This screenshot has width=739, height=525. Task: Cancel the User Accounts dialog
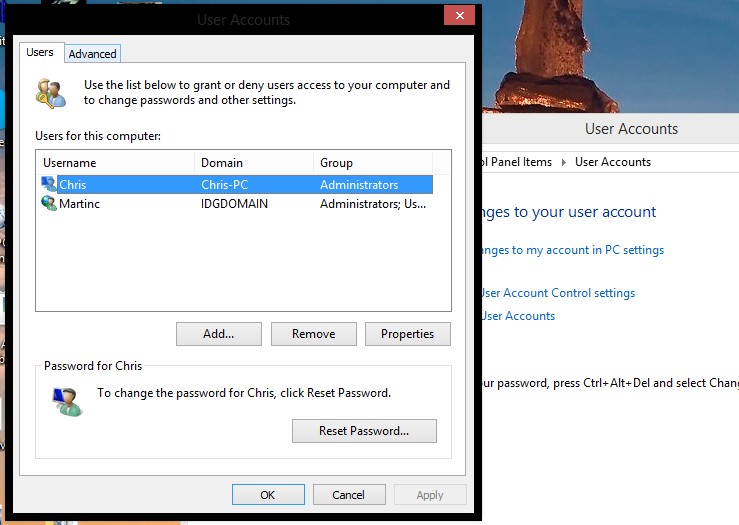349,495
